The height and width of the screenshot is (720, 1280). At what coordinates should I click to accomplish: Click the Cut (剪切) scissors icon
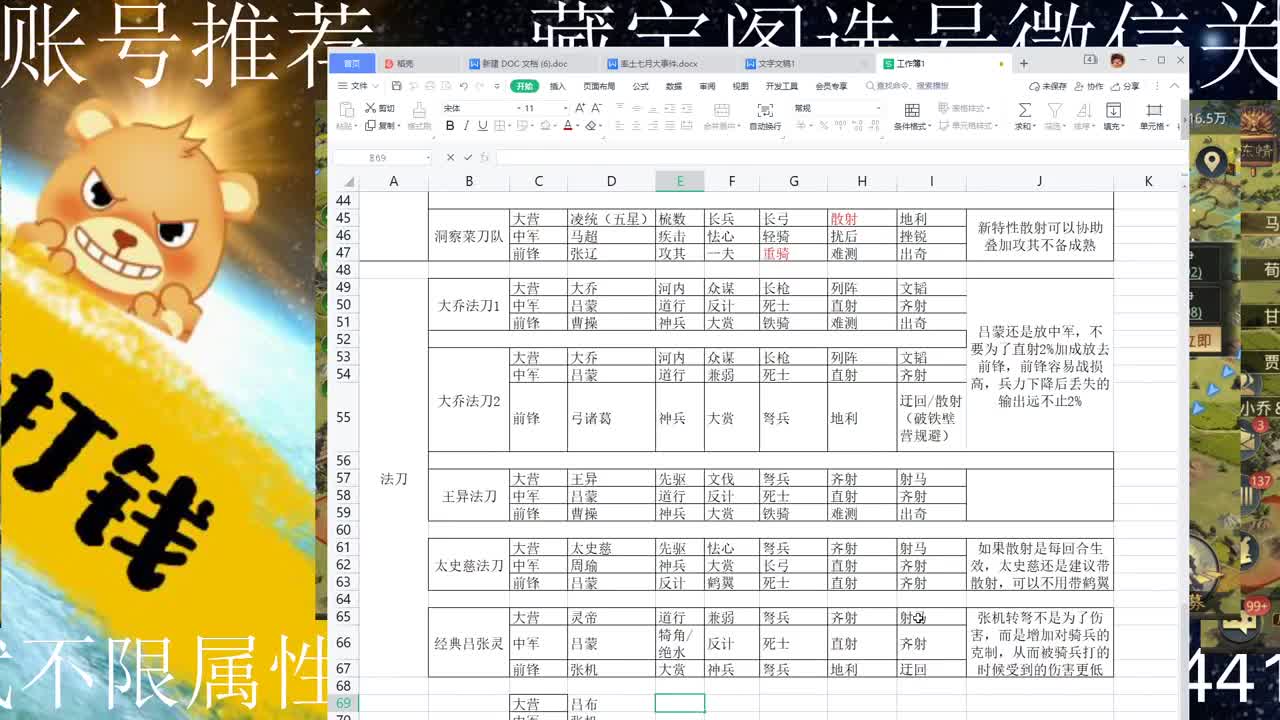click(370, 108)
